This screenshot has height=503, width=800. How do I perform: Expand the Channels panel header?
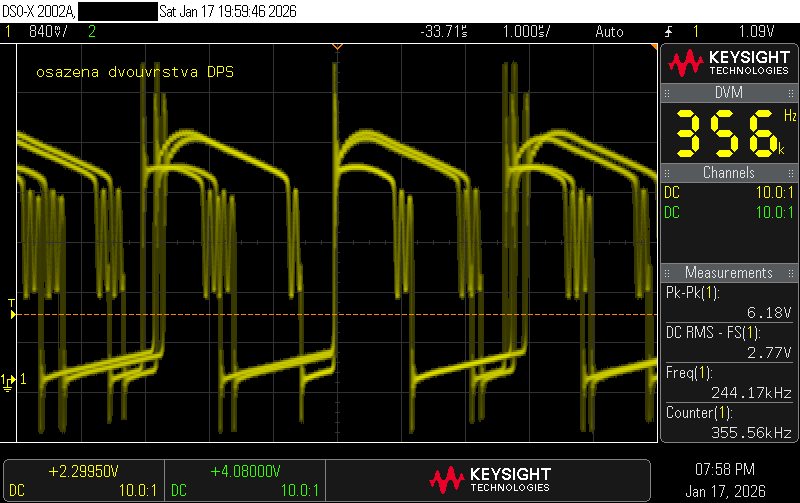tap(727, 173)
